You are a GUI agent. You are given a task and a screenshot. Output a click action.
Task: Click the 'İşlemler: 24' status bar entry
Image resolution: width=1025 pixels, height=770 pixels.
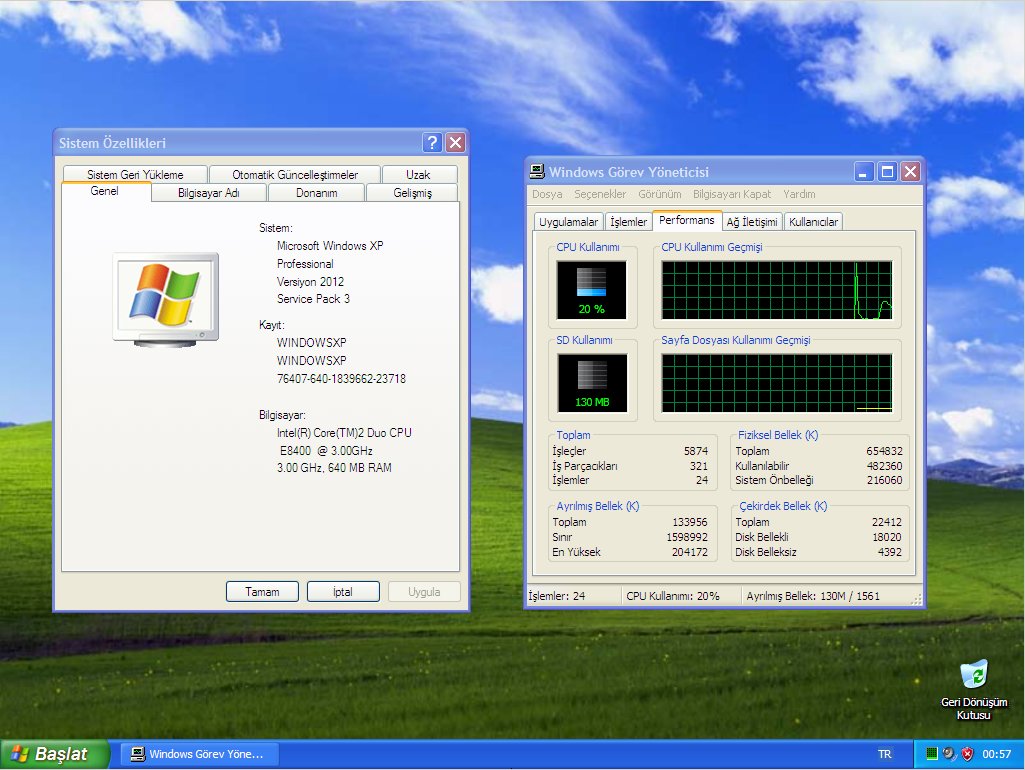[557, 596]
